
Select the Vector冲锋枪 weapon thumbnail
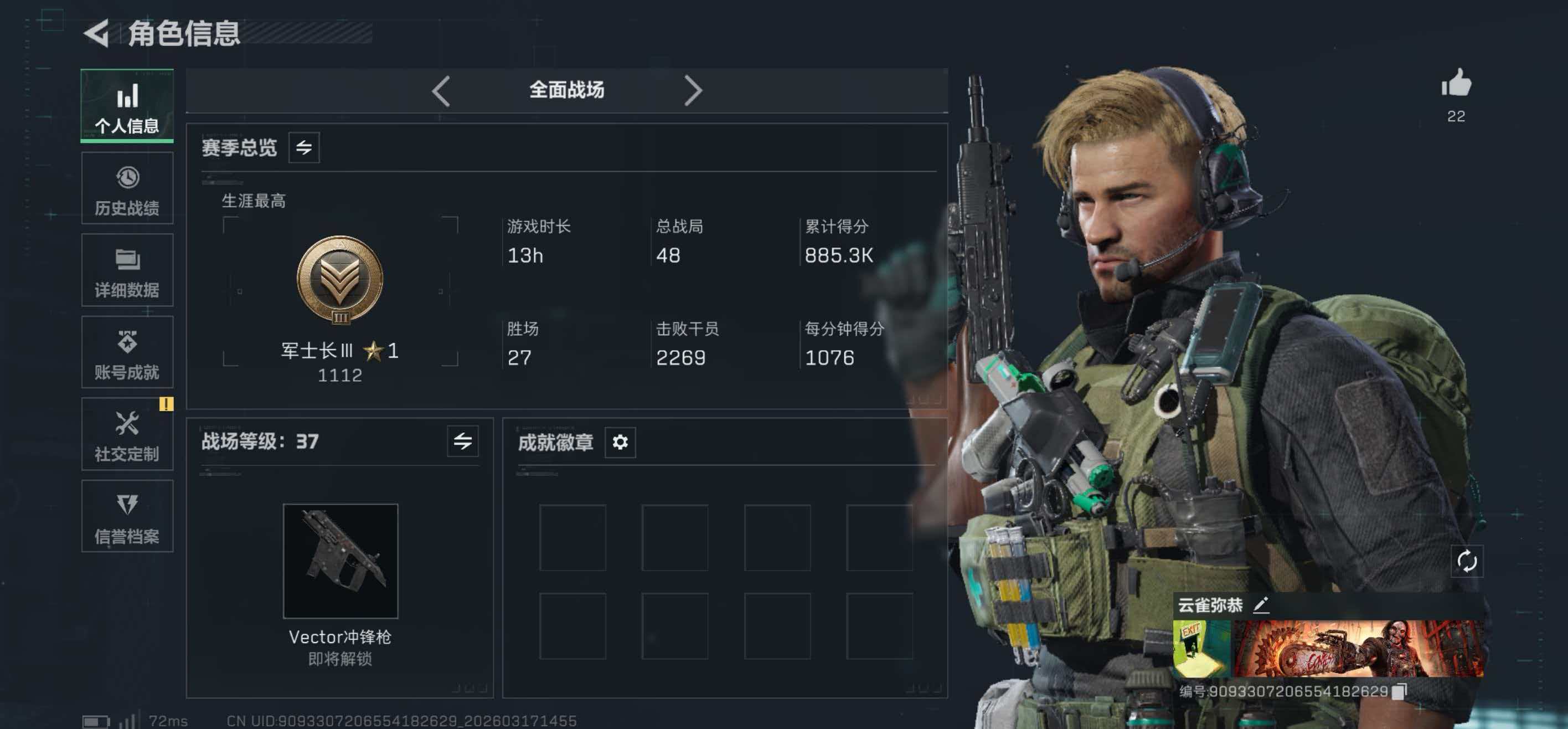point(341,561)
